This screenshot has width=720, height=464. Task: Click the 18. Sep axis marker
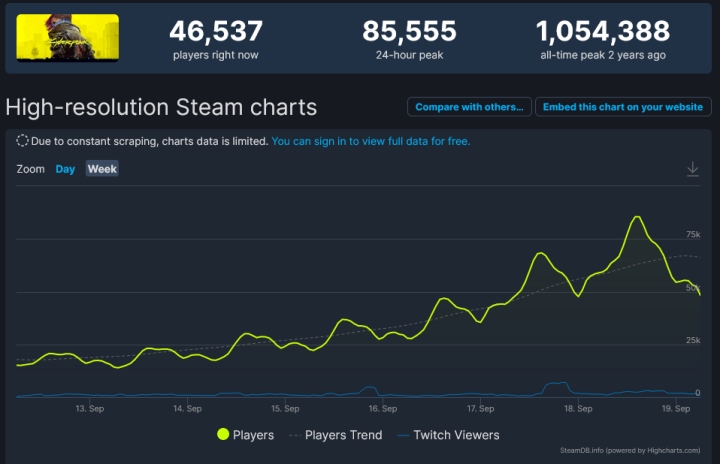[x=578, y=409]
